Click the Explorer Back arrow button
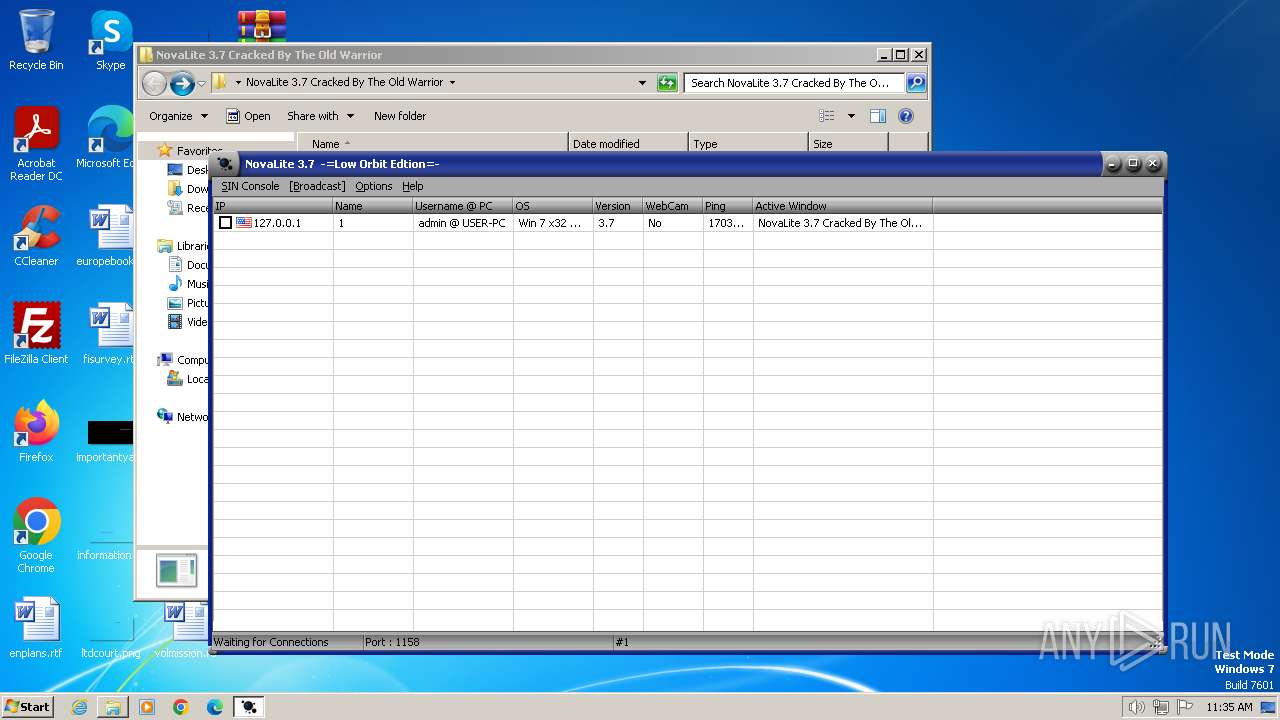This screenshot has height=720, width=1280. tap(154, 83)
